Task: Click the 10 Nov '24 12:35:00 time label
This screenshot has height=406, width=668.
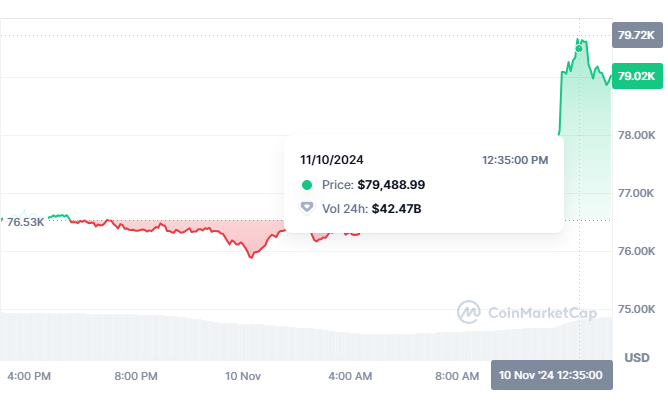Action: [552, 376]
